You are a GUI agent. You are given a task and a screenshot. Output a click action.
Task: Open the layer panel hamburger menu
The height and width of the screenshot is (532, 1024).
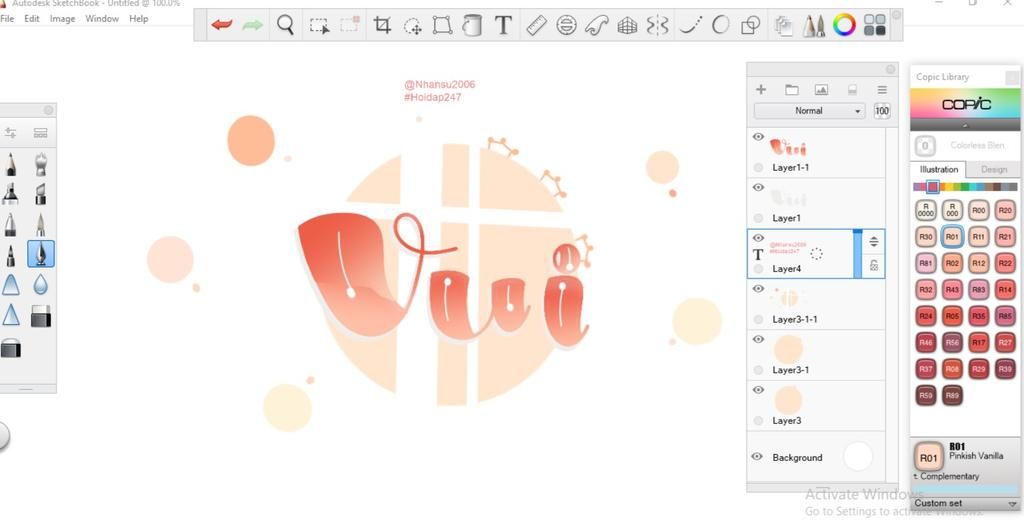(882, 89)
